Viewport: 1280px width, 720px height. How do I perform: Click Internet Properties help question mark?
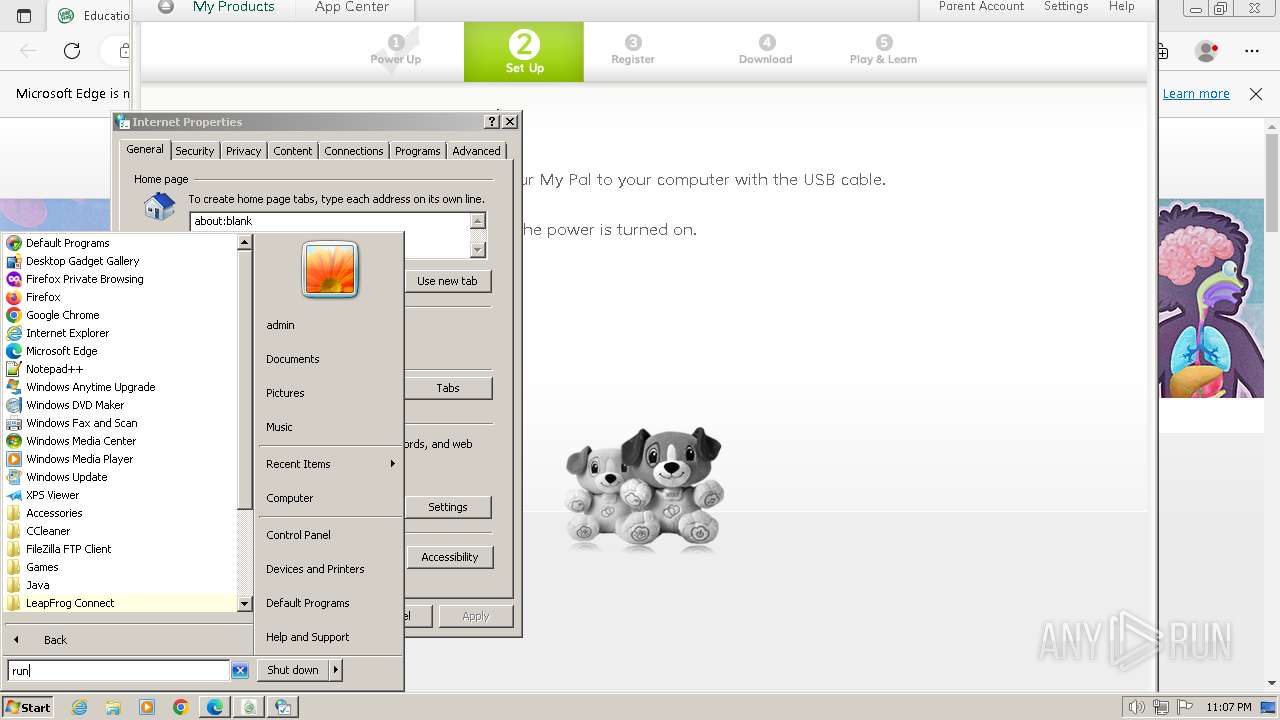pos(491,121)
